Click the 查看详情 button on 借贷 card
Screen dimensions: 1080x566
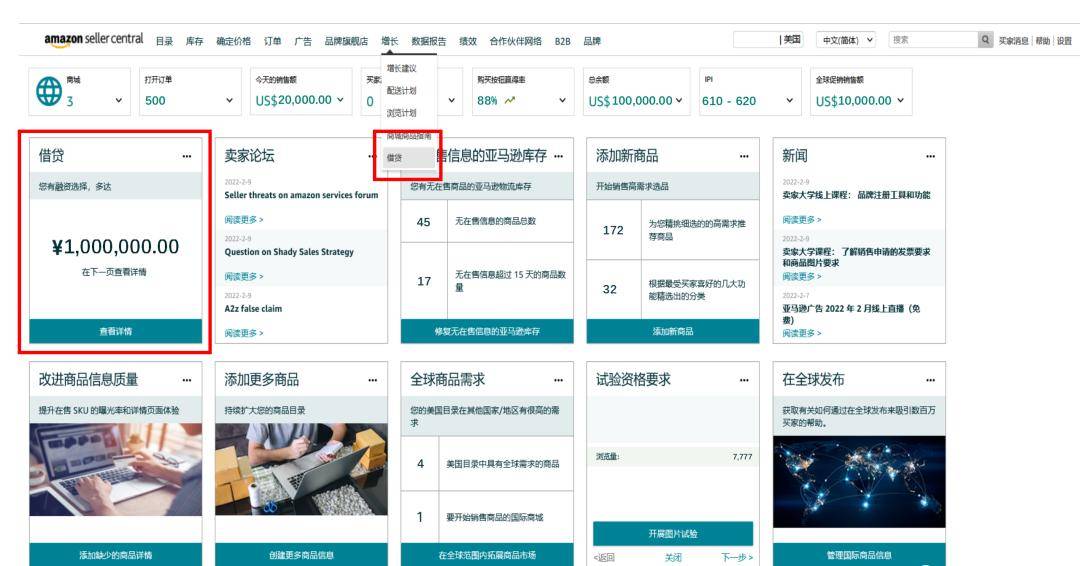point(116,331)
